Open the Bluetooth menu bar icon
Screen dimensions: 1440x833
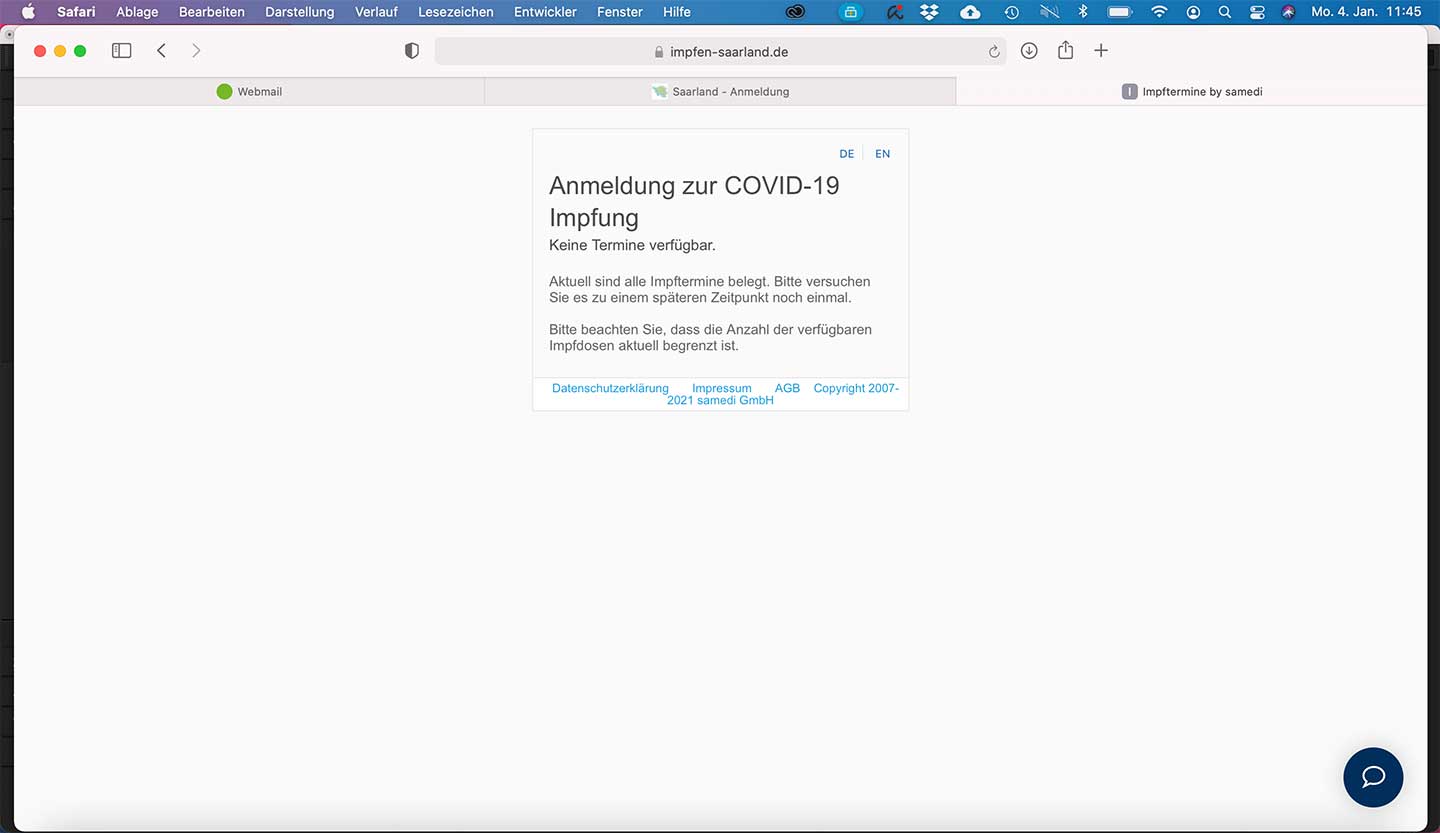(1082, 12)
